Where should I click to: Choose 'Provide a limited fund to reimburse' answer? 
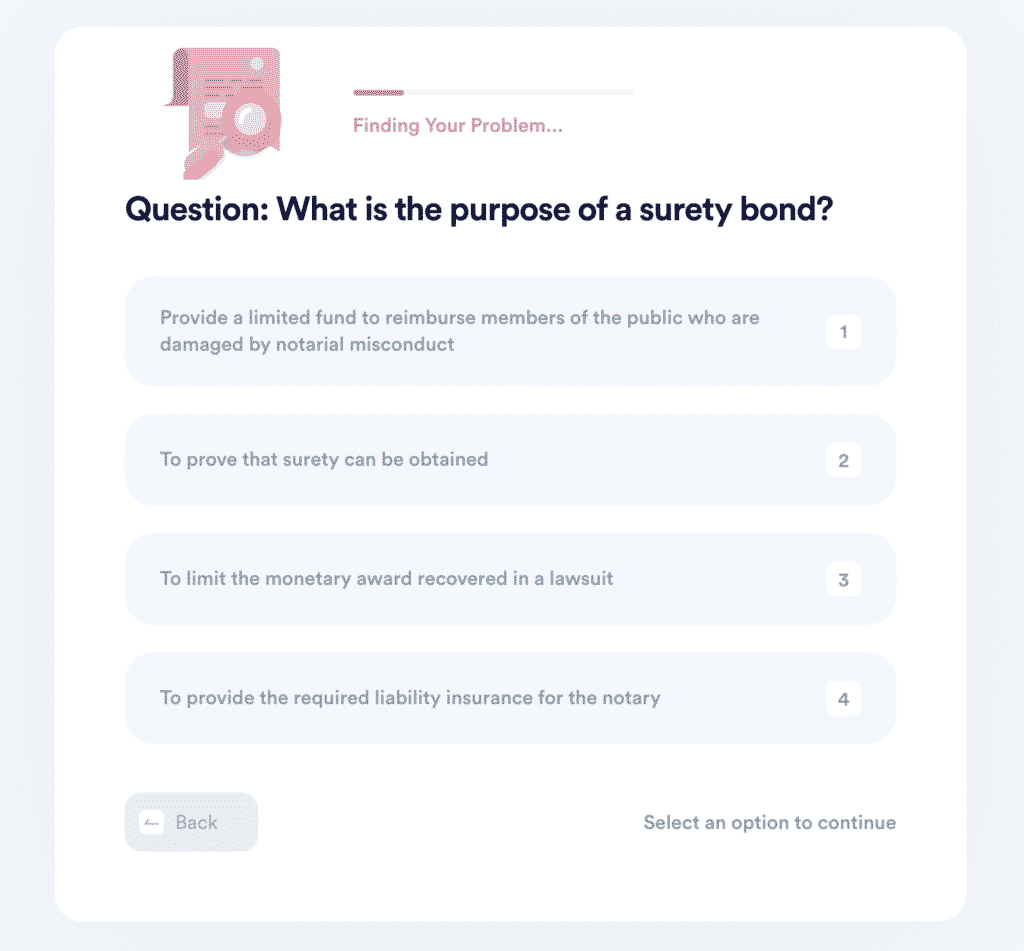(510, 331)
